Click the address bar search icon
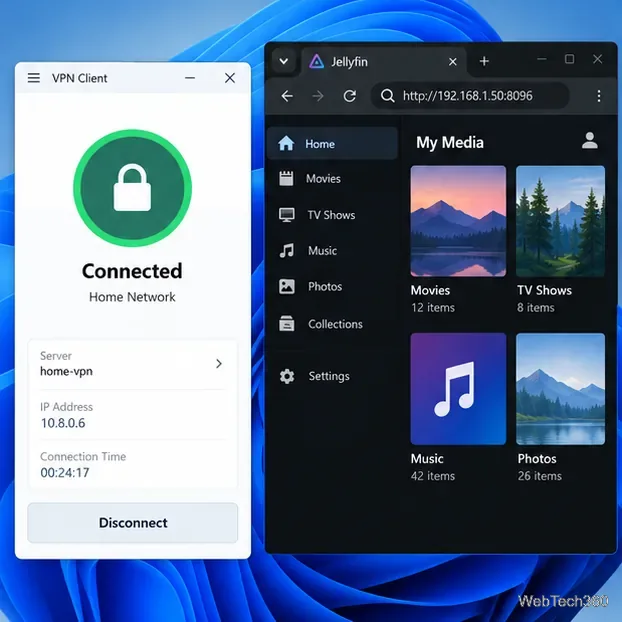 (x=388, y=96)
